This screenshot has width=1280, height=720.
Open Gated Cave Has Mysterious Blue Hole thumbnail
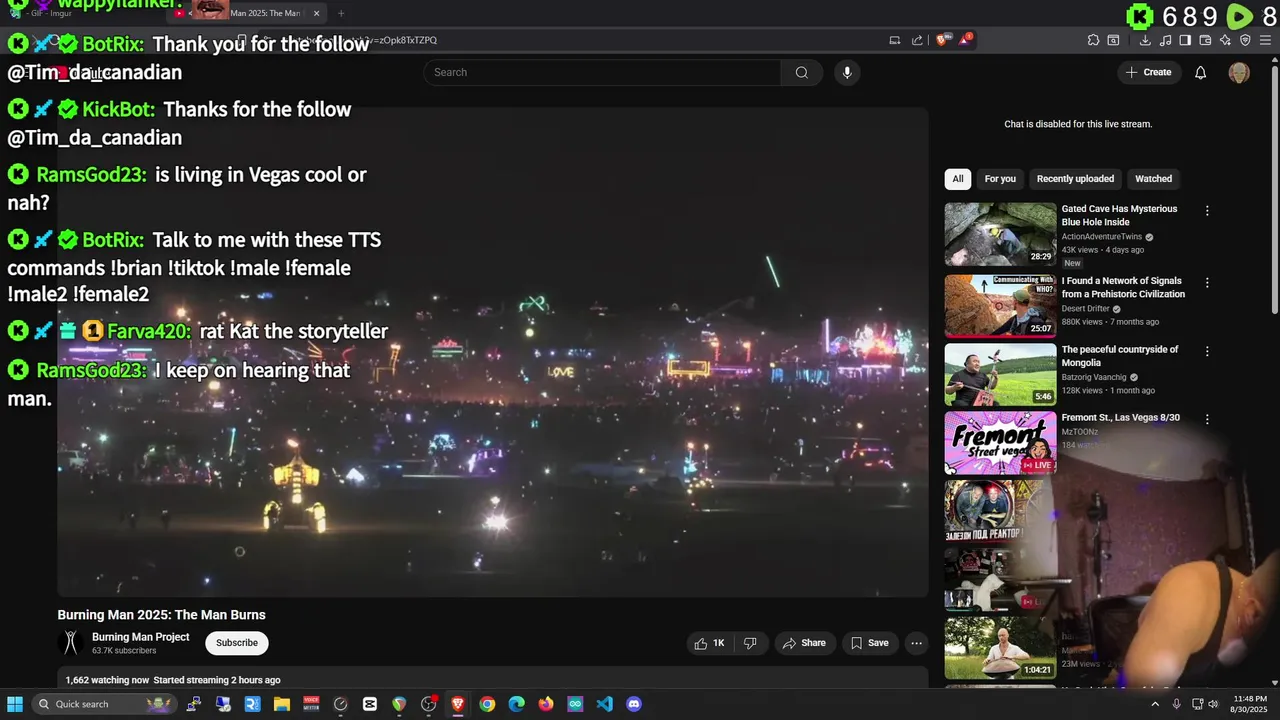click(1000, 234)
